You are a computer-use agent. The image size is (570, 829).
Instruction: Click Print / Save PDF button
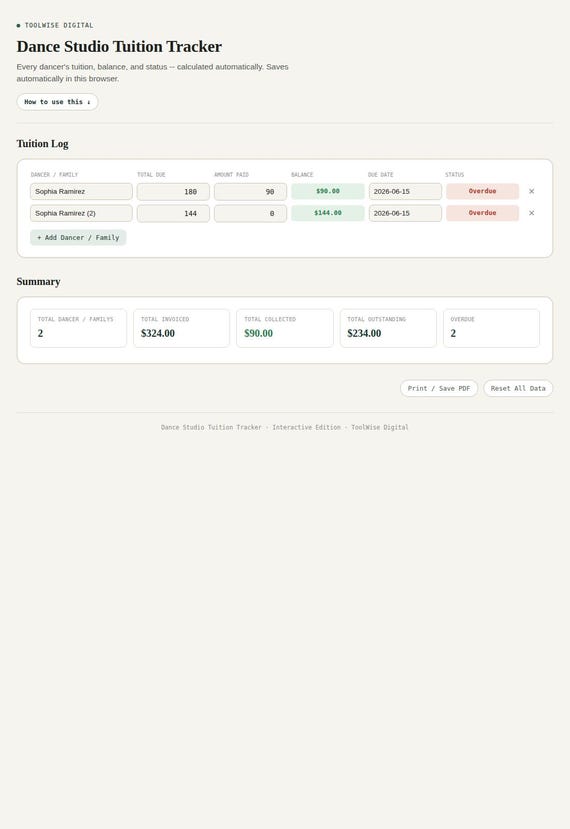[x=439, y=389]
